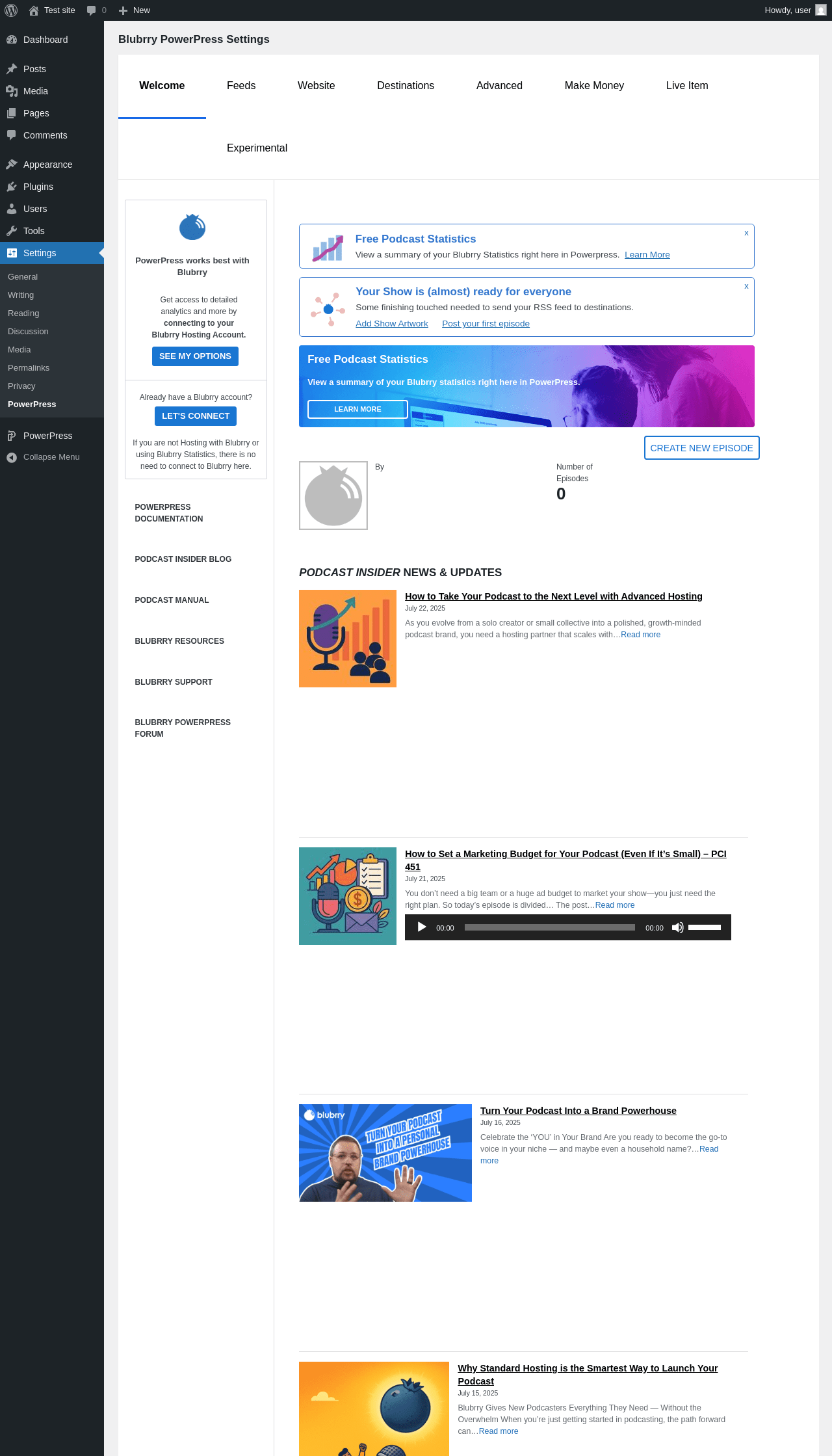
Task: Switch to the Website tab
Action: [x=317, y=86]
